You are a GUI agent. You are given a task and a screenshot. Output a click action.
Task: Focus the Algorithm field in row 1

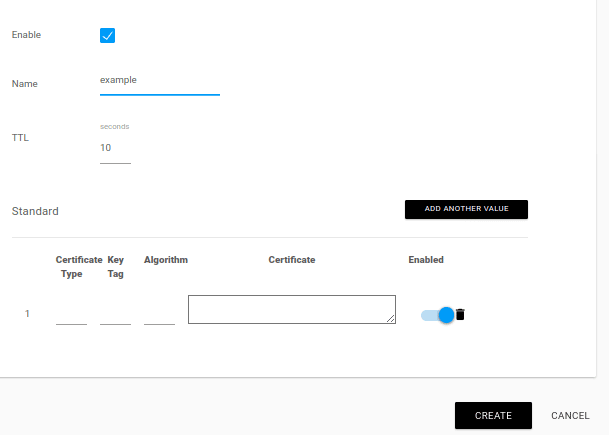coord(159,314)
